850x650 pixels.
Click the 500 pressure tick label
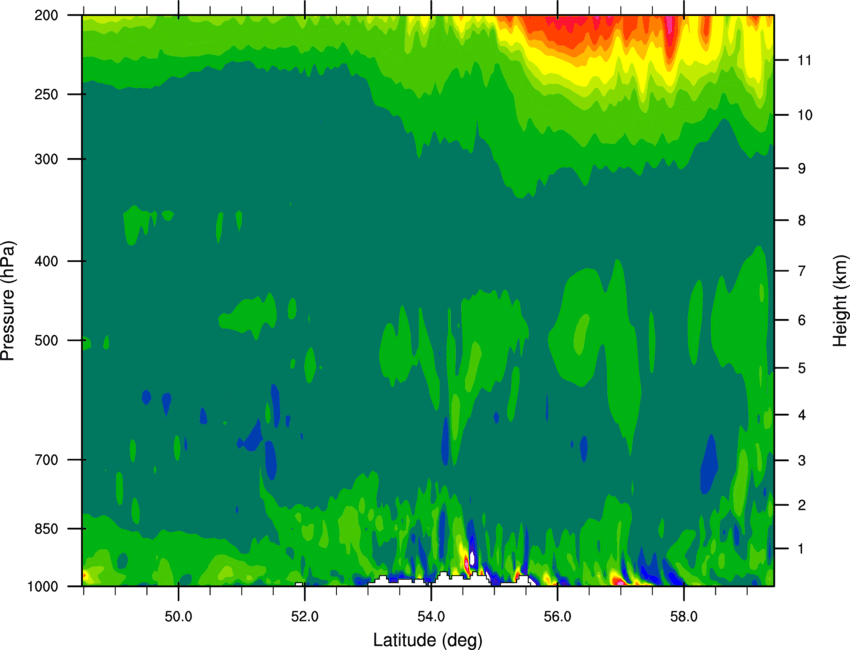[46, 340]
